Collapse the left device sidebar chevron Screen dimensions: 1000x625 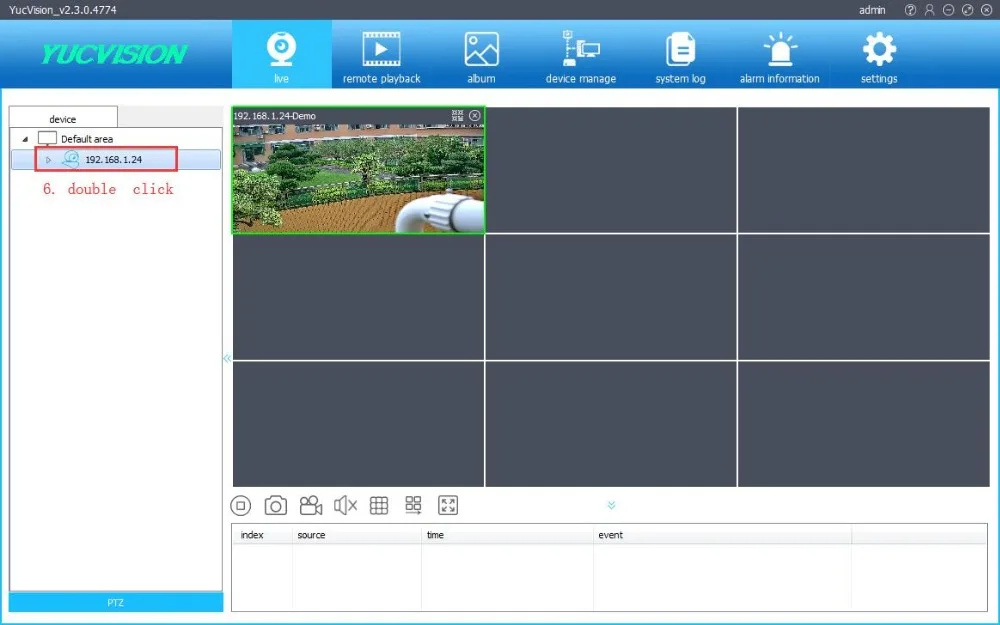pos(227,358)
